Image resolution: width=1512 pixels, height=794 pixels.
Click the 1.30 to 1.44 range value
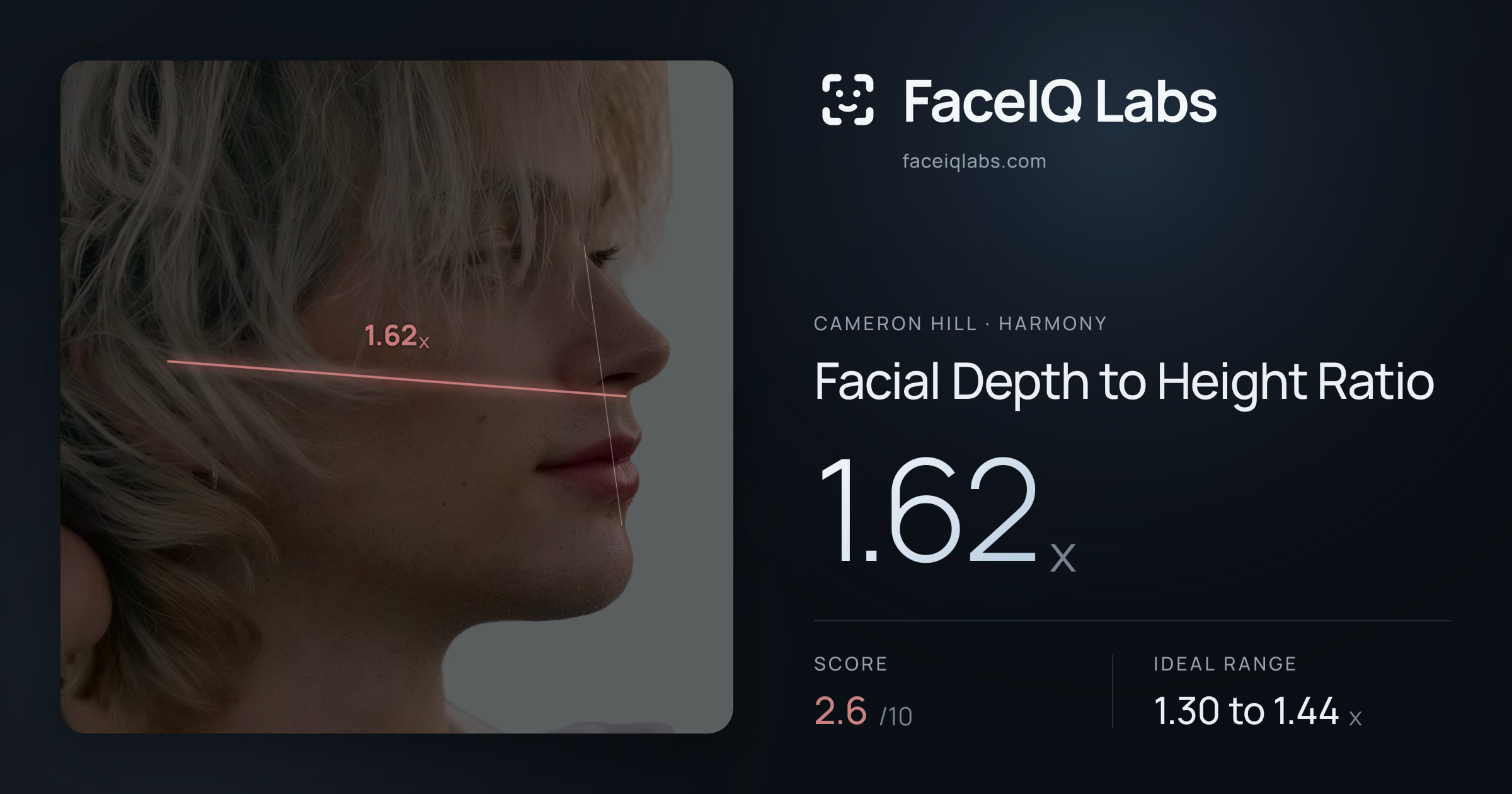1257,711
